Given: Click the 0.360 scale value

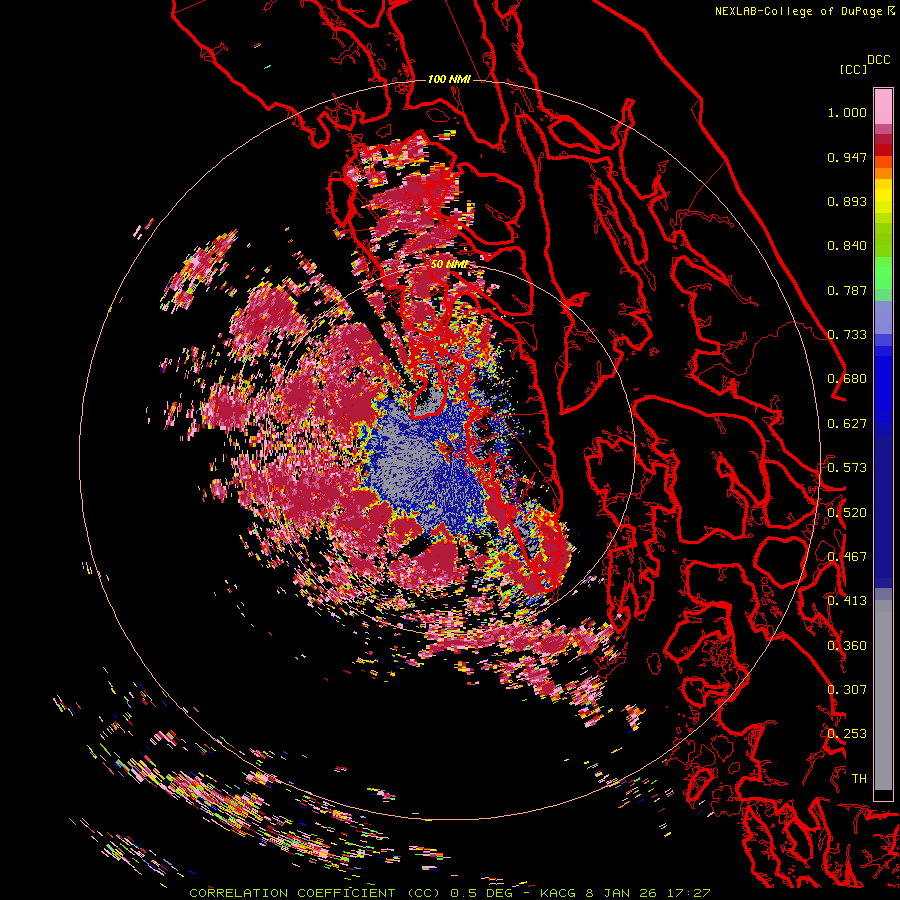Looking at the screenshot, I should tap(847, 646).
